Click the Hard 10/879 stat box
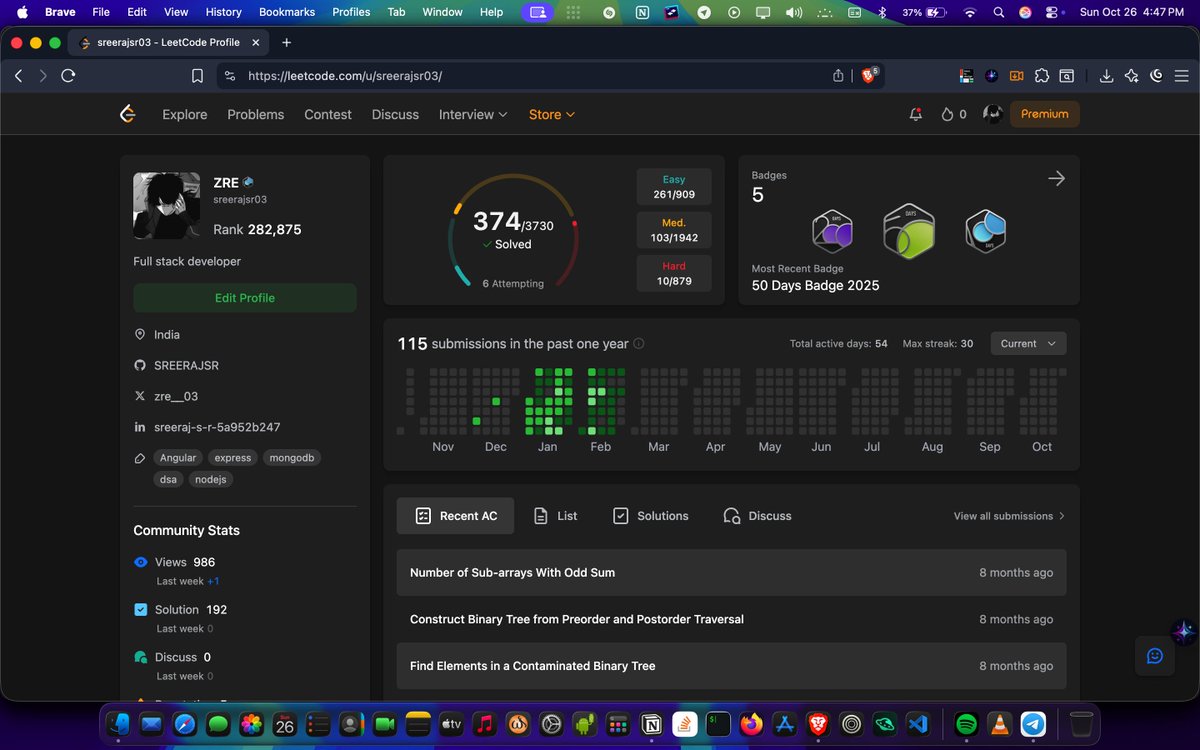The image size is (1200, 750). 674,274
